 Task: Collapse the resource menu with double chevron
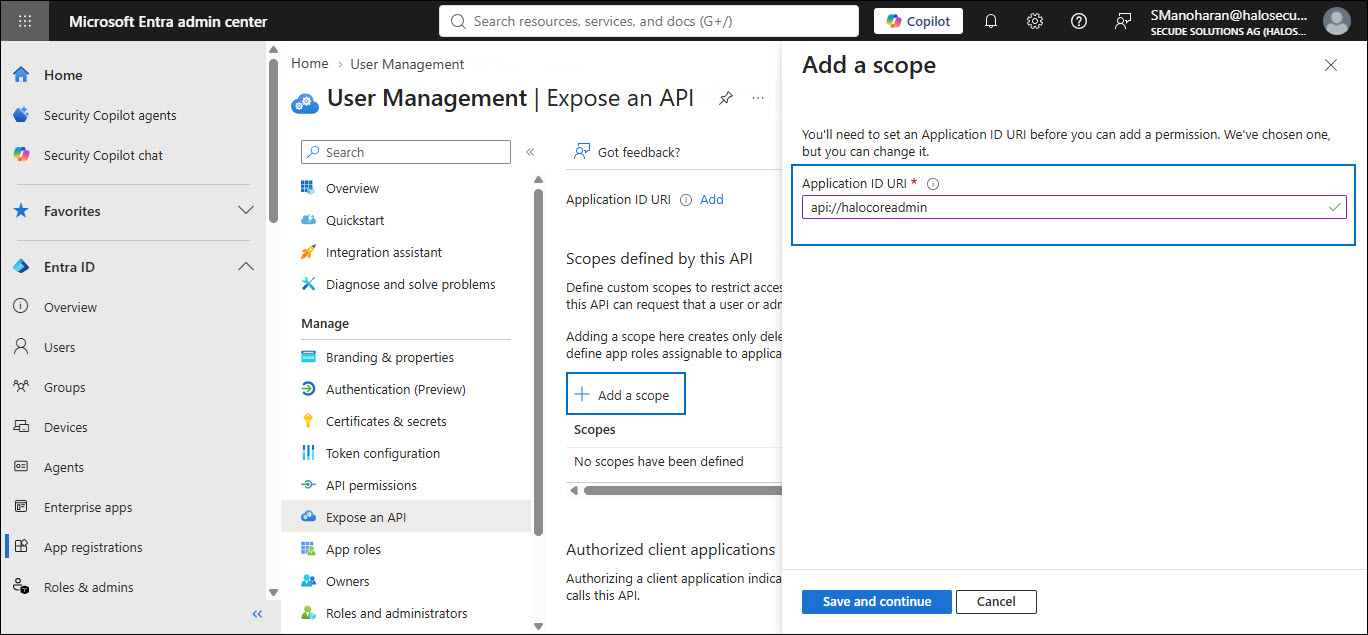[x=530, y=152]
